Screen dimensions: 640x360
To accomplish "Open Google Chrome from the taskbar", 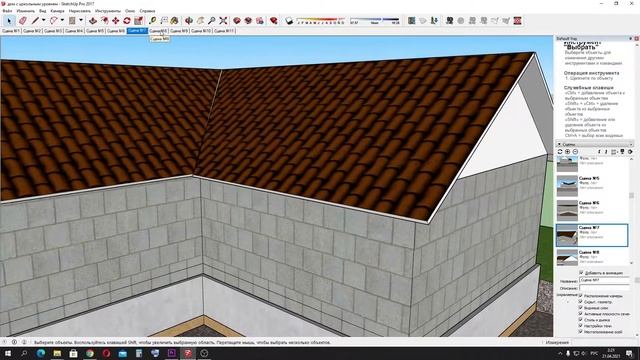I will [x=90, y=353].
